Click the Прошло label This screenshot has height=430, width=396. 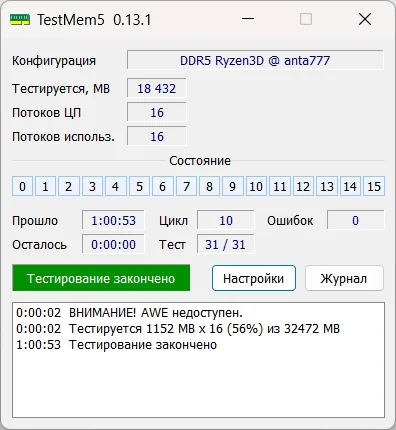coord(35,221)
